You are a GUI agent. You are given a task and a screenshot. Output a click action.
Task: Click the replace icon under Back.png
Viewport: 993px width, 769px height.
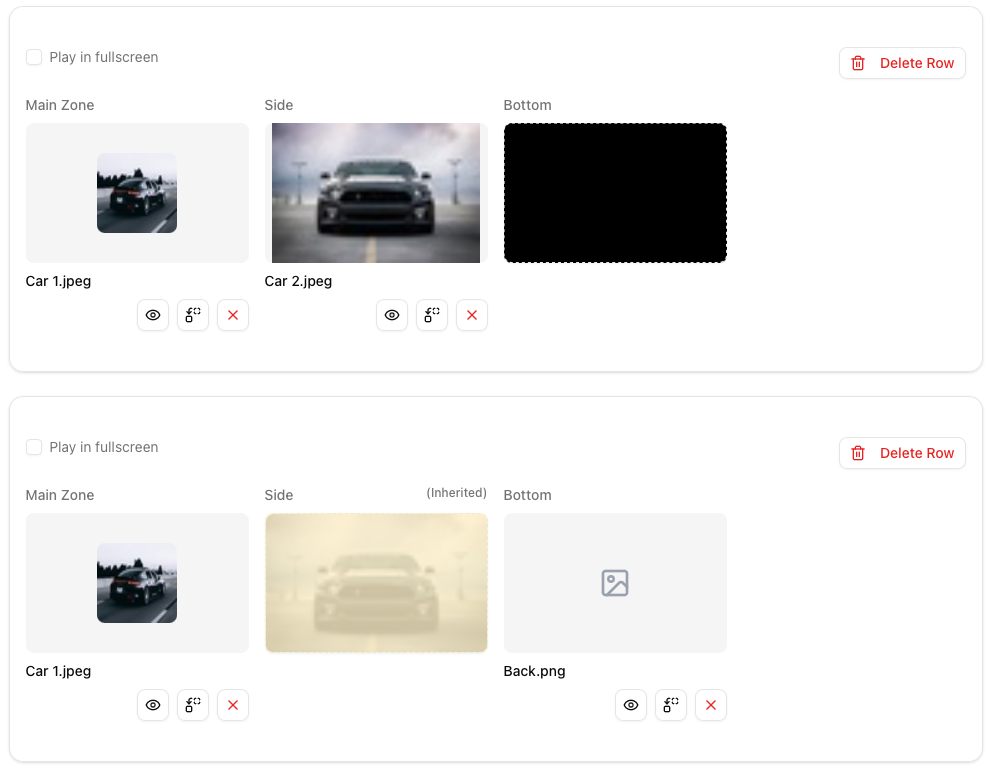click(671, 705)
